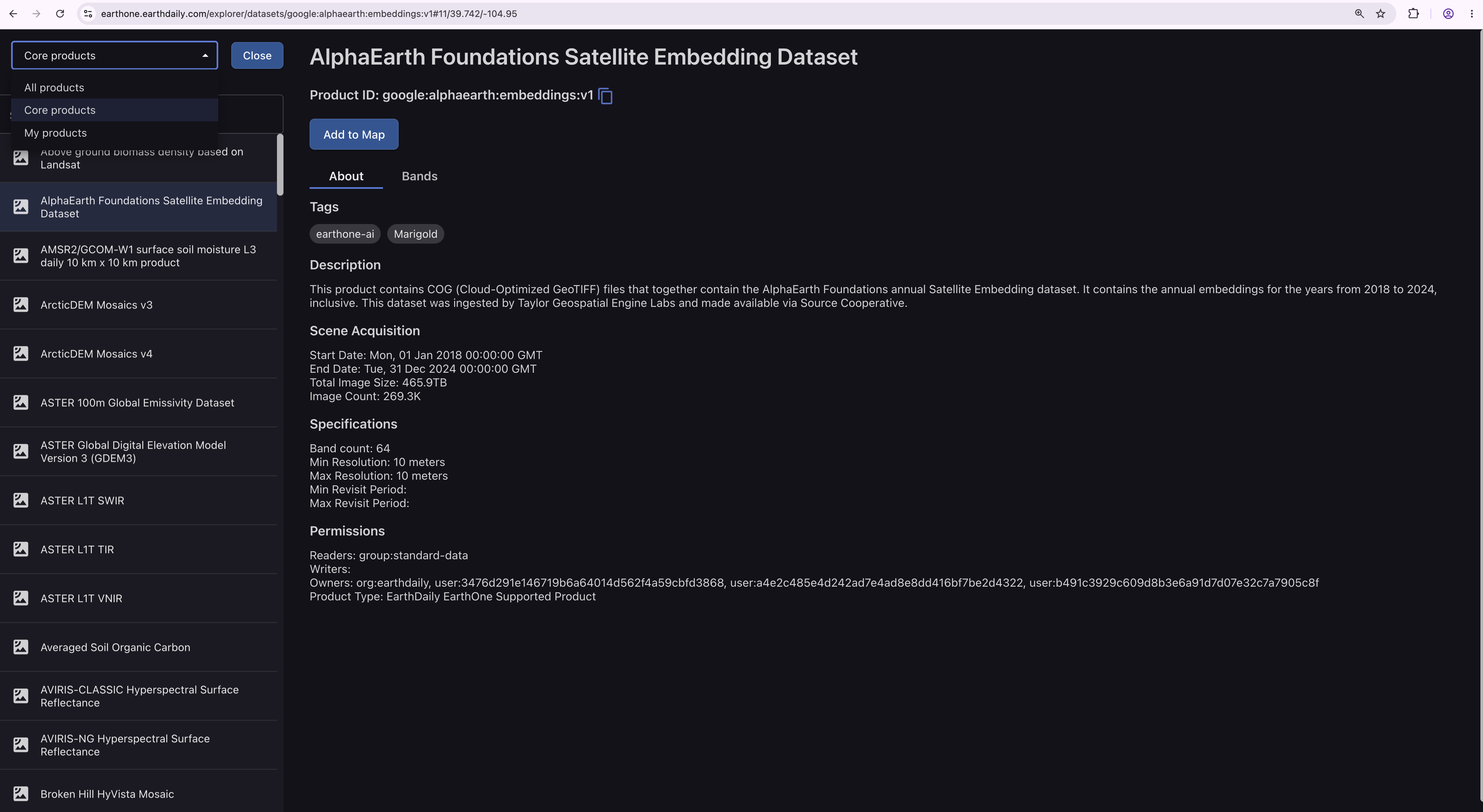1483x812 pixels.
Task: Open the browser zoom indicator
Action: tap(1359, 14)
